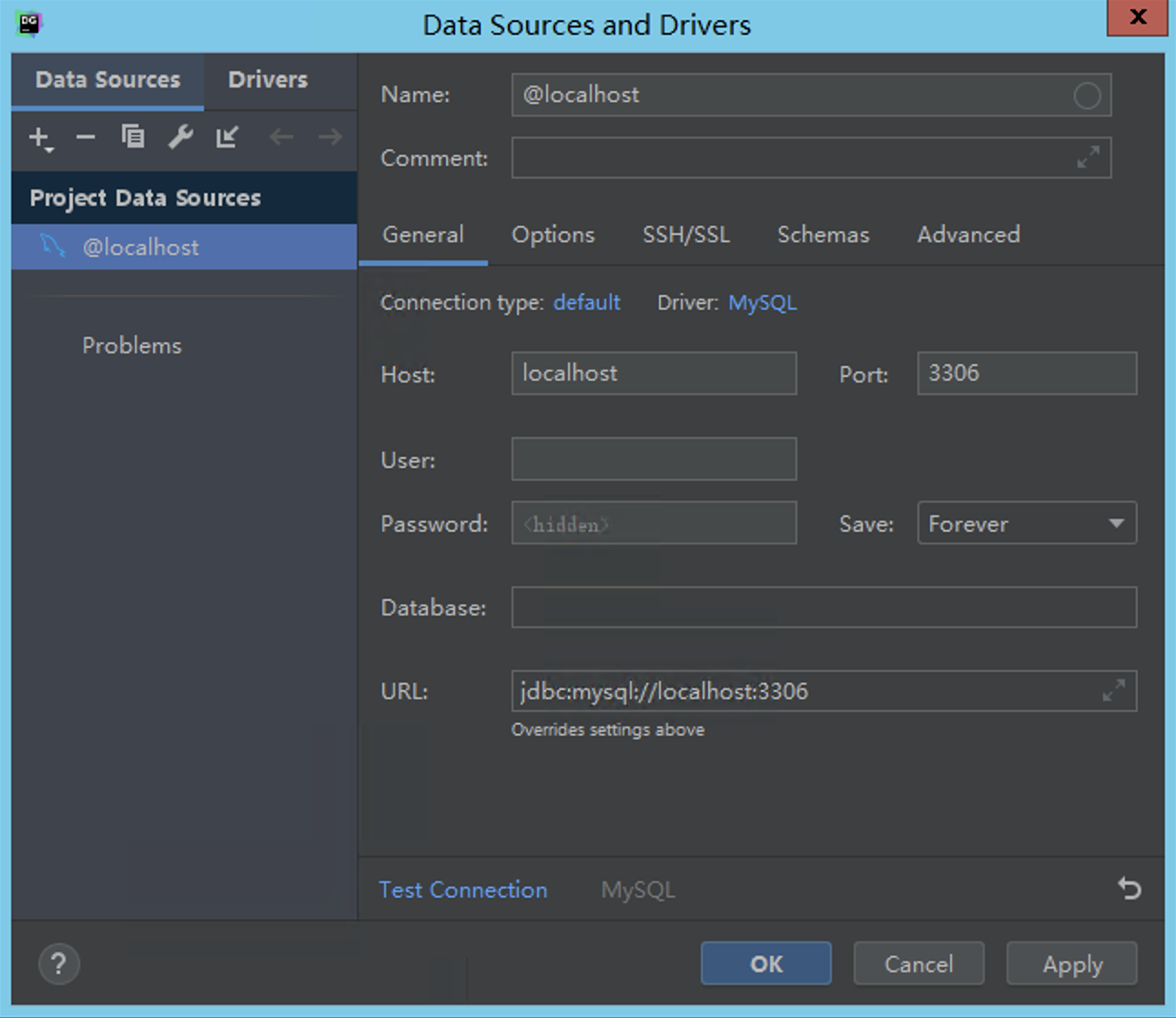Click the Test Connection link
Screen dimensions: 1176x1018
(462, 890)
